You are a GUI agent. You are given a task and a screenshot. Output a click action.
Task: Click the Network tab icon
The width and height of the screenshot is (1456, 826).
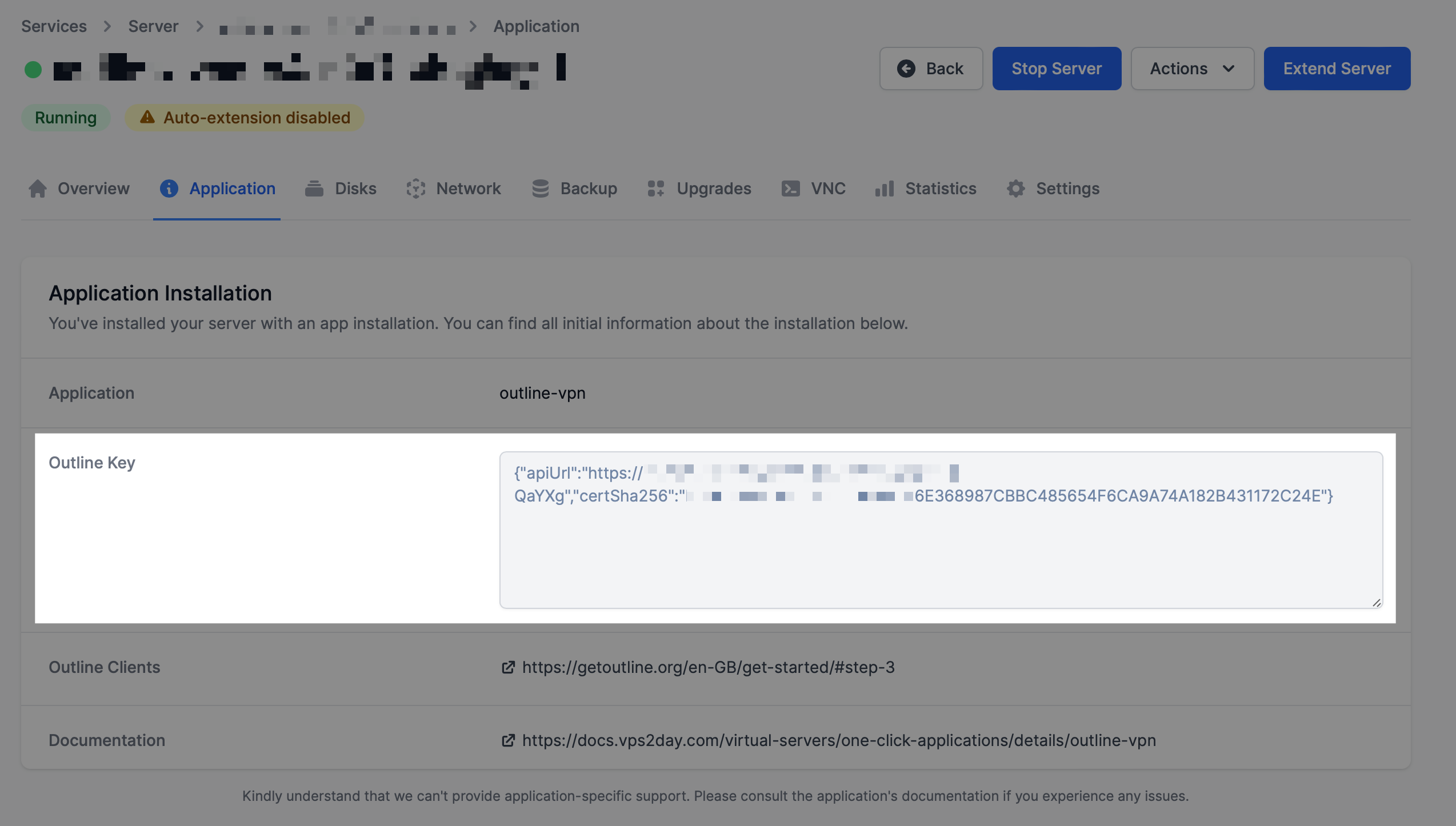415,188
